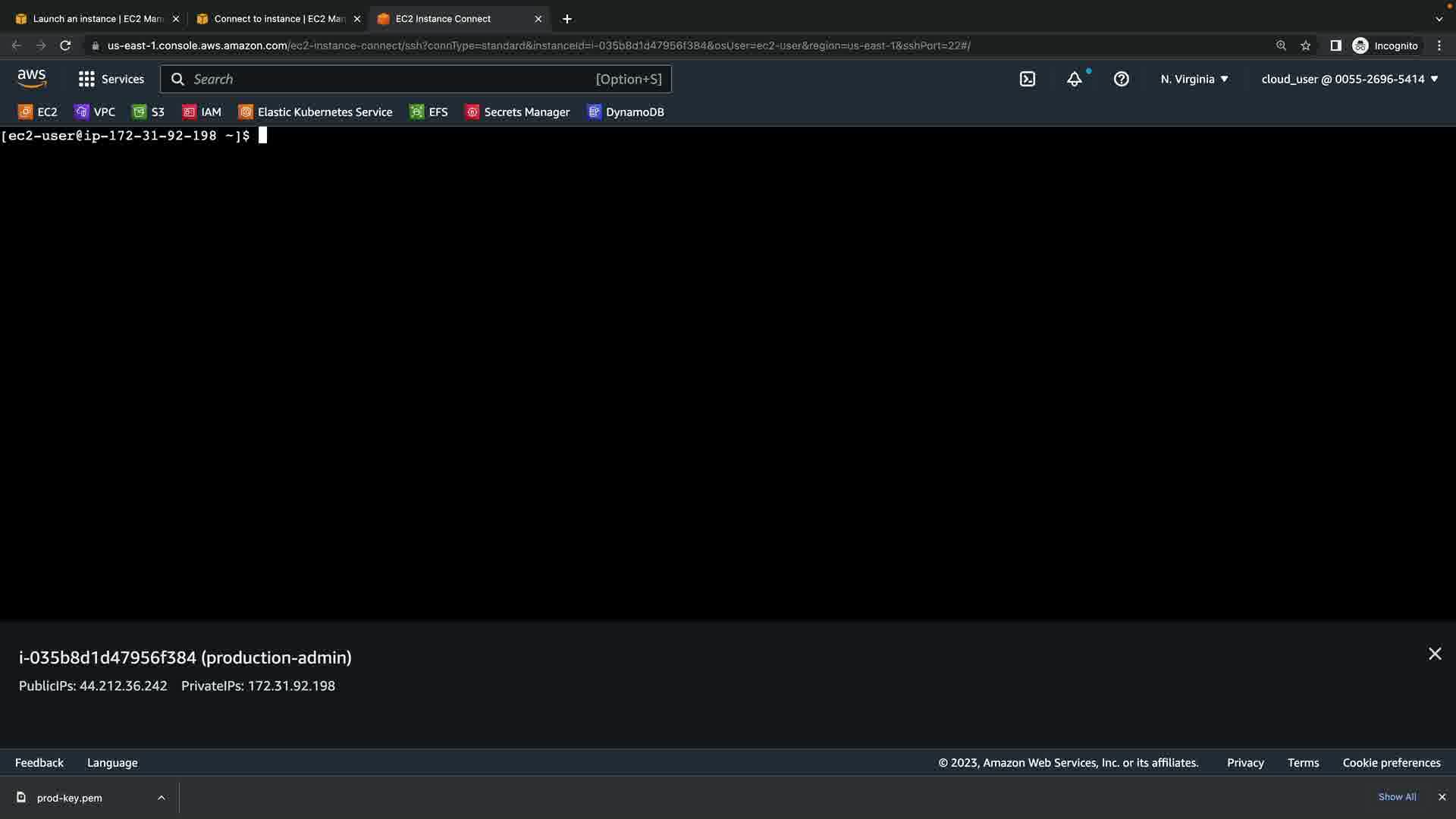The height and width of the screenshot is (819, 1456).
Task: Open the AWS CloudShell icon
Action: tap(1028, 79)
